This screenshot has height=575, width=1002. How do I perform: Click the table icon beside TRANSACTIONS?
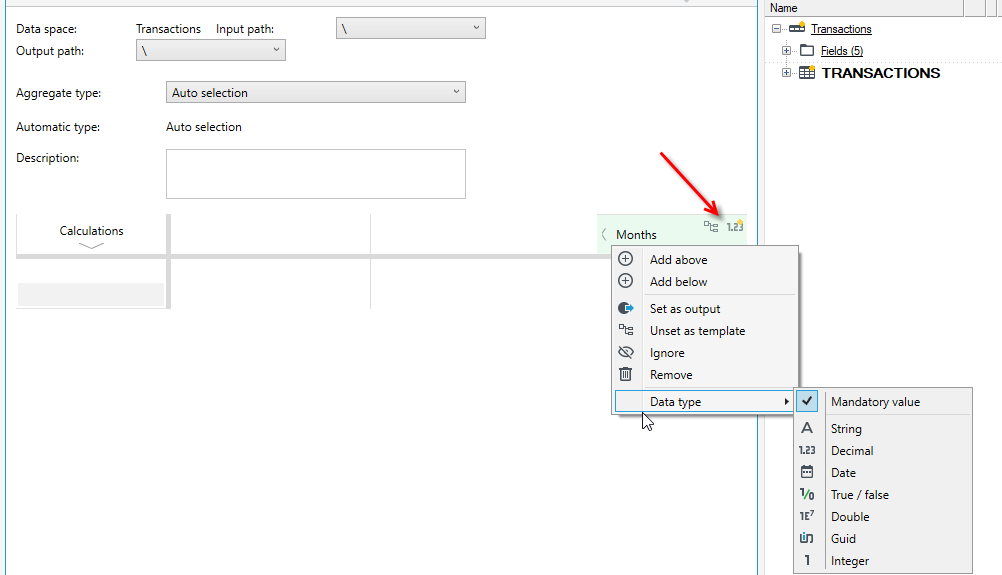point(807,72)
